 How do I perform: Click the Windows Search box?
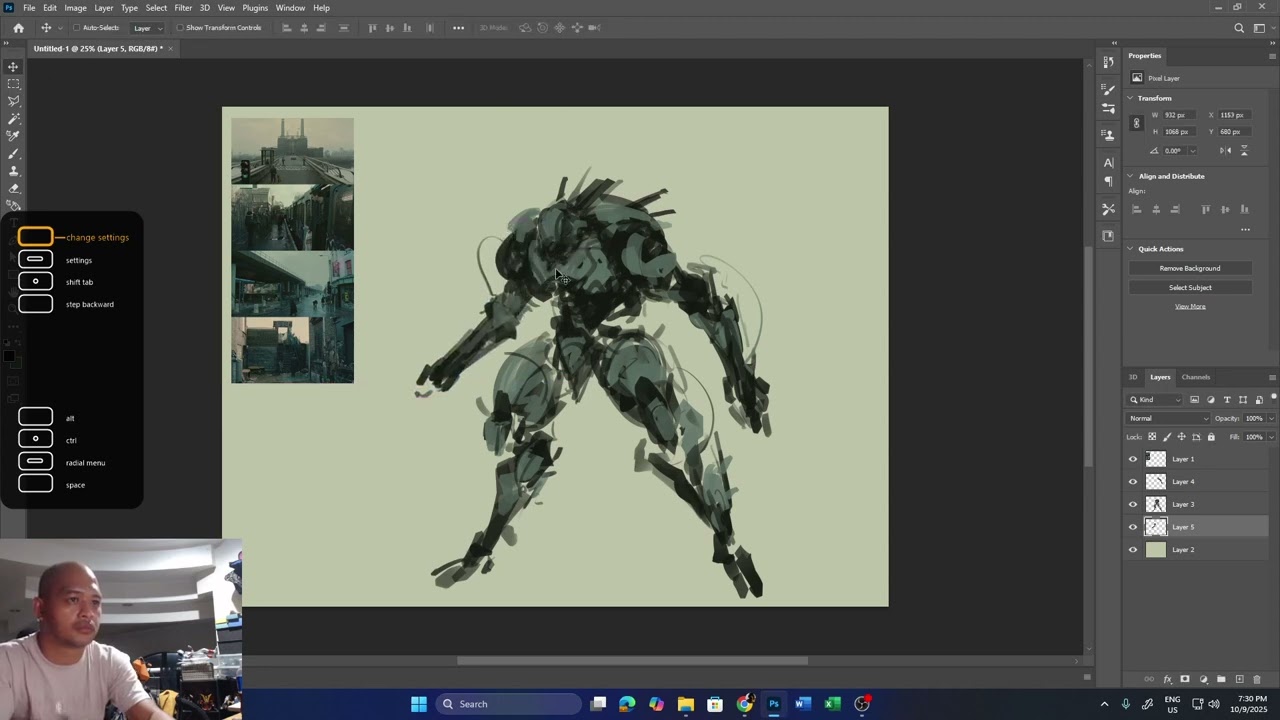click(x=508, y=704)
